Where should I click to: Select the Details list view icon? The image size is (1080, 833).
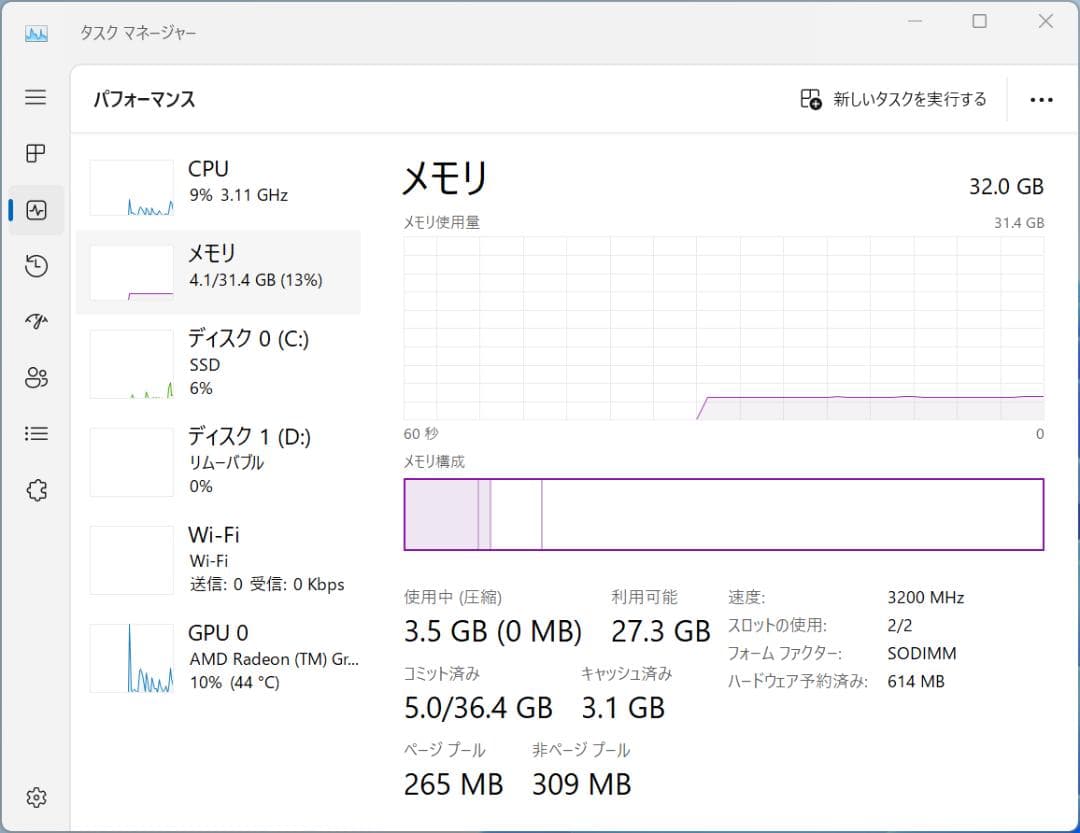pyautogui.click(x=35, y=433)
